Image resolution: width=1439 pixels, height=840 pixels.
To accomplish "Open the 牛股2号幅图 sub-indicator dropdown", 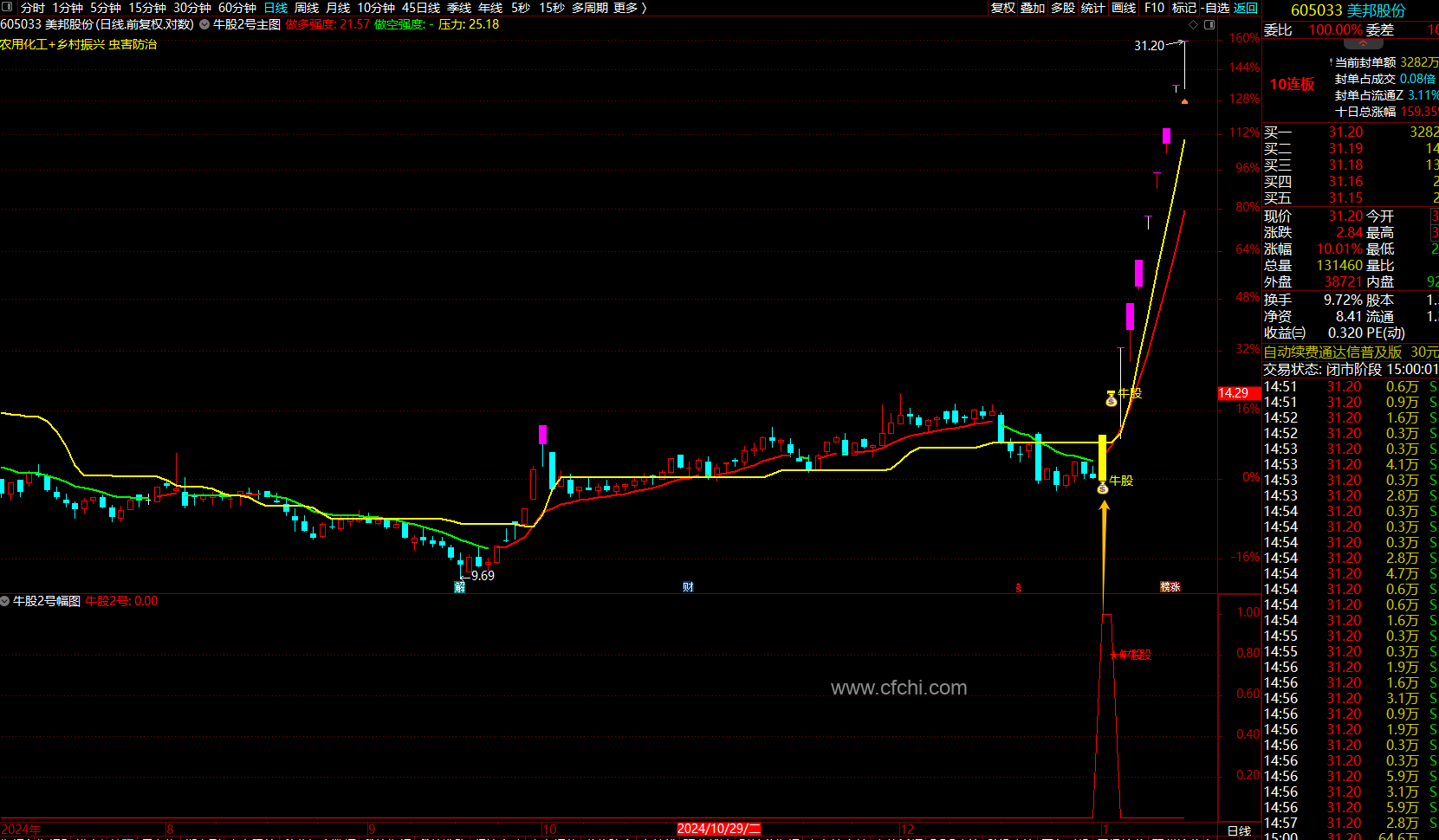I will (5, 601).
